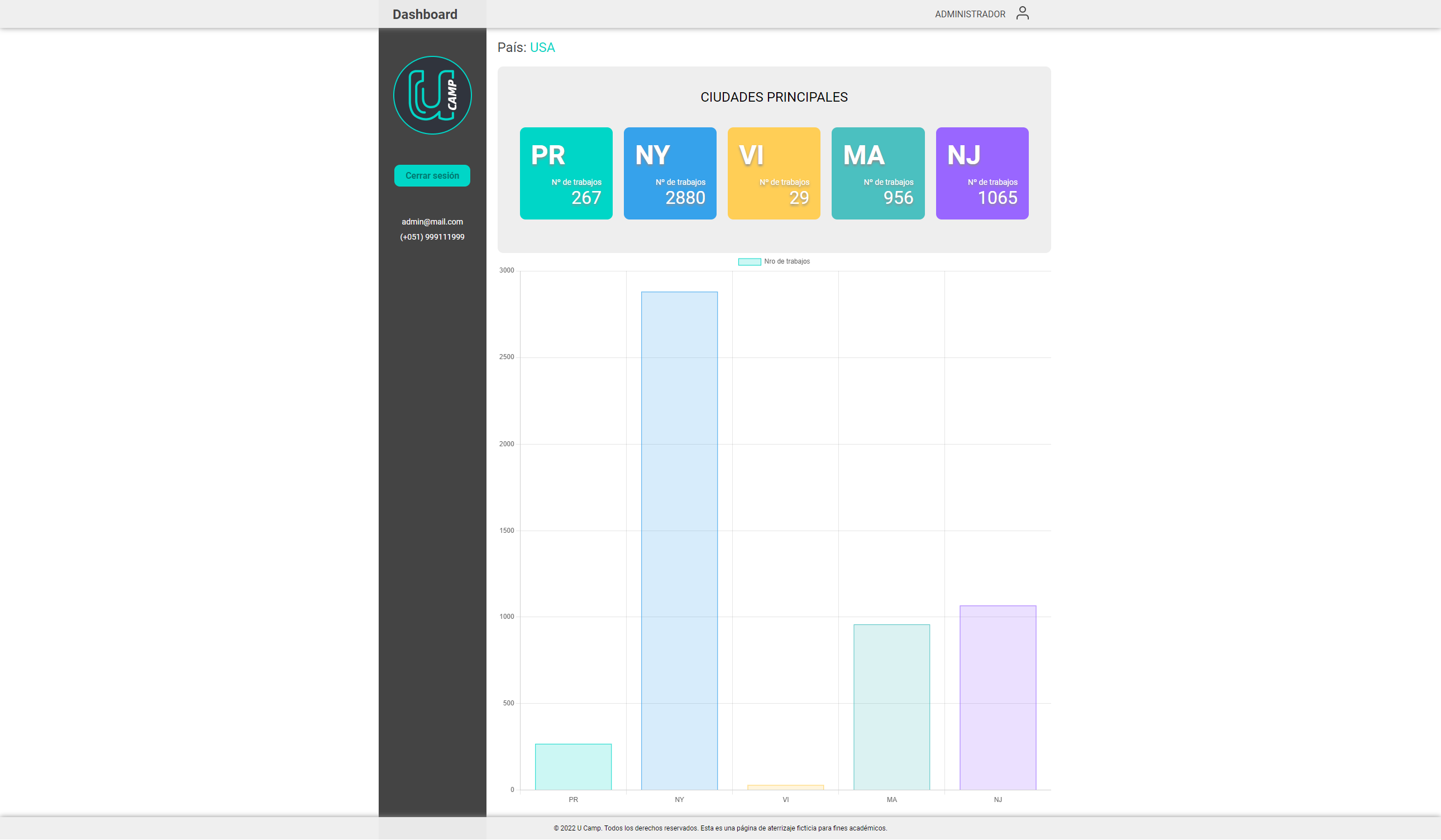Click the admin@mail.com email text
Image resolution: width=1441 pixels, height=840 pixels.
click(432, 221)
